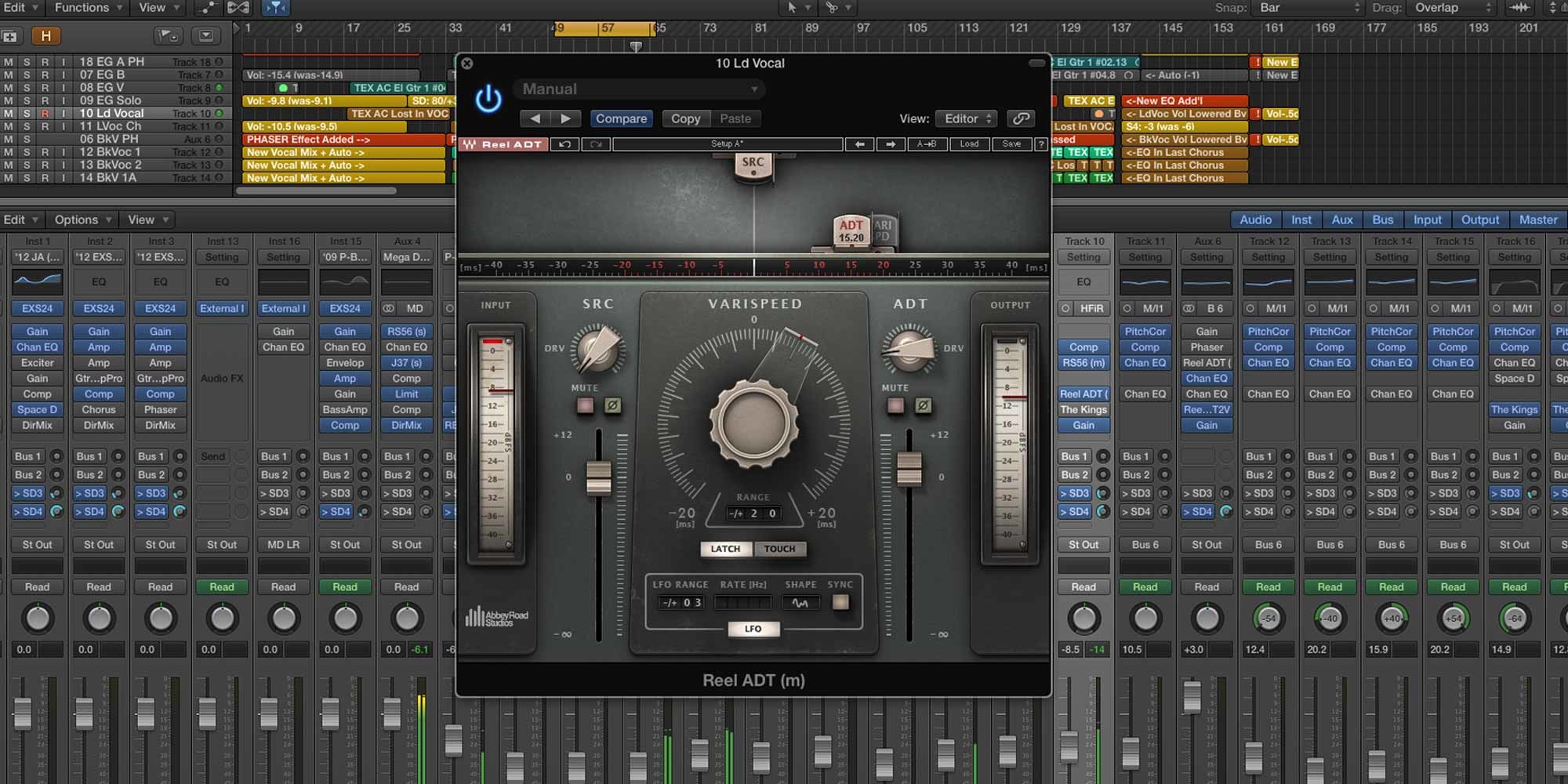Click the add track plus icon
The height and width of the screenshot is (784, 1568).
pos(9,36)
